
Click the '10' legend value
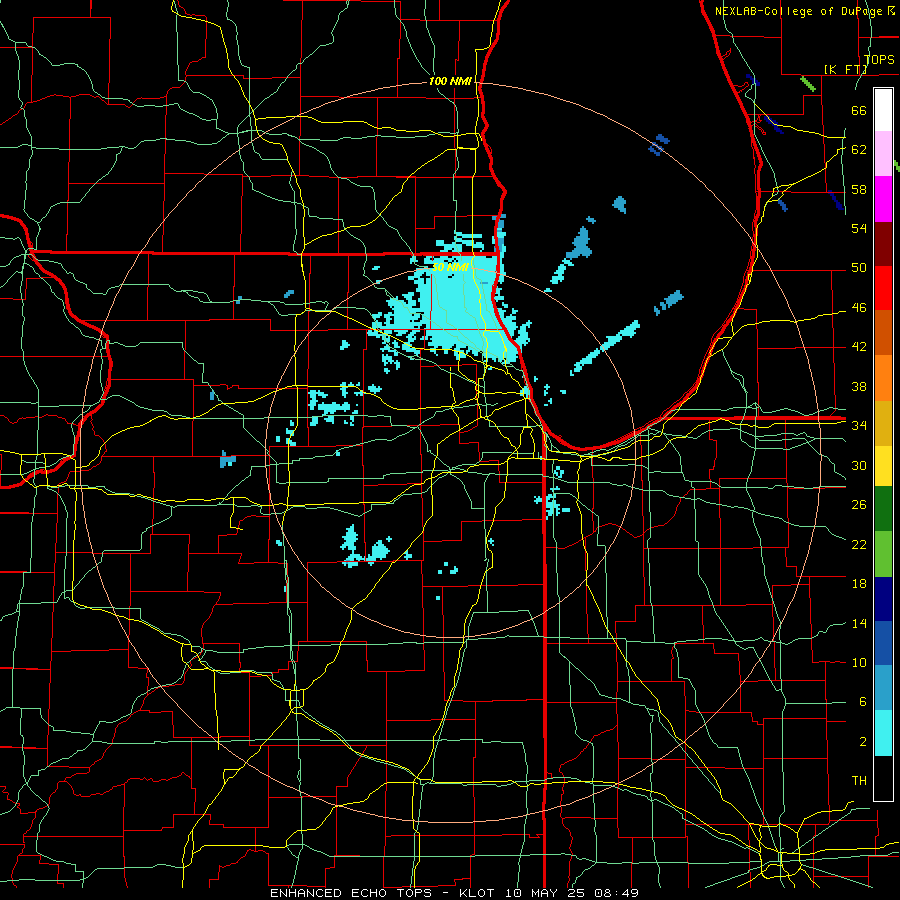859,663
